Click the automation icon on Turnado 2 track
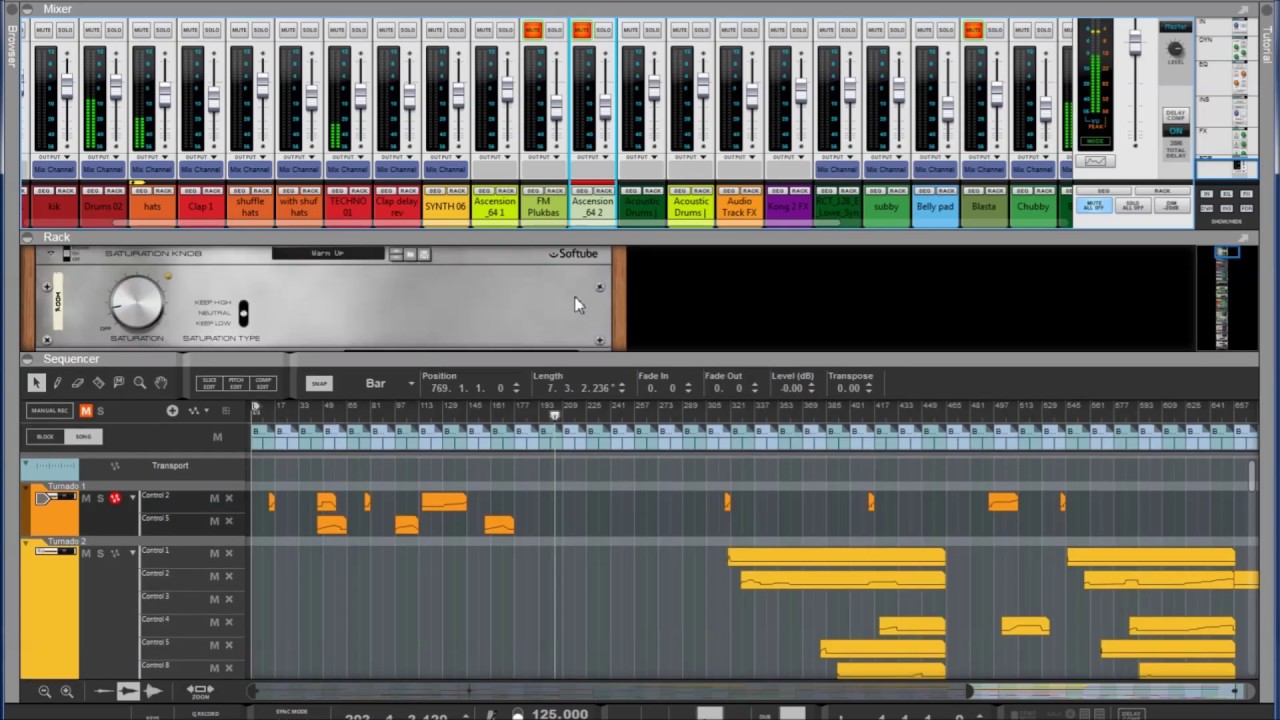This screenshot has height=720, width=1280. tap(115, 553)
